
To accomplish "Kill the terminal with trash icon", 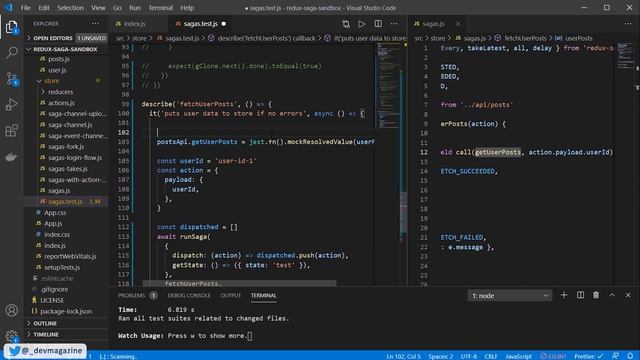I will 596,295.
